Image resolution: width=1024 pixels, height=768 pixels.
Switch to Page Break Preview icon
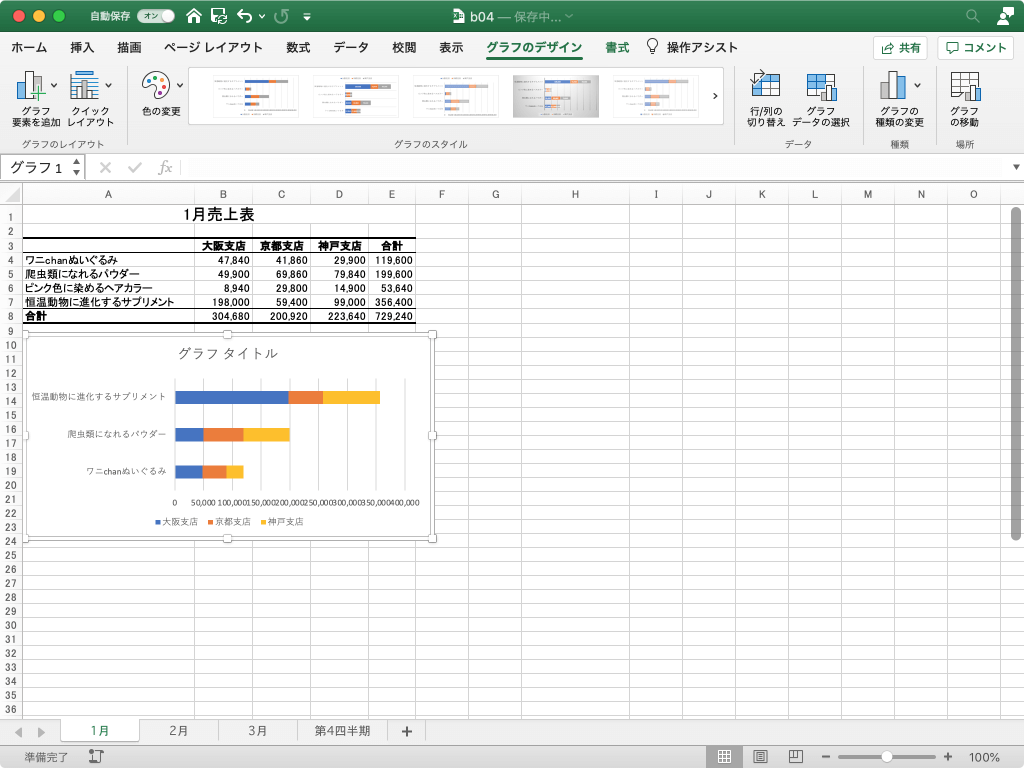coord(795,756)
